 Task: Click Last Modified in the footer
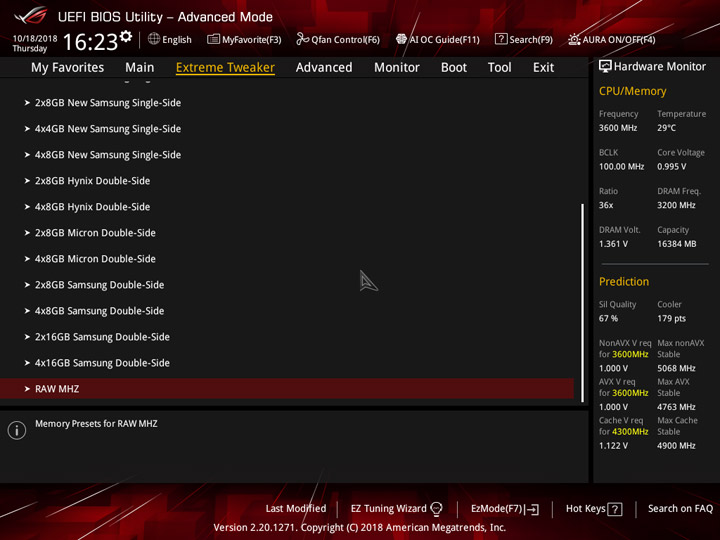pyautogui.click(x=296, y=509)
